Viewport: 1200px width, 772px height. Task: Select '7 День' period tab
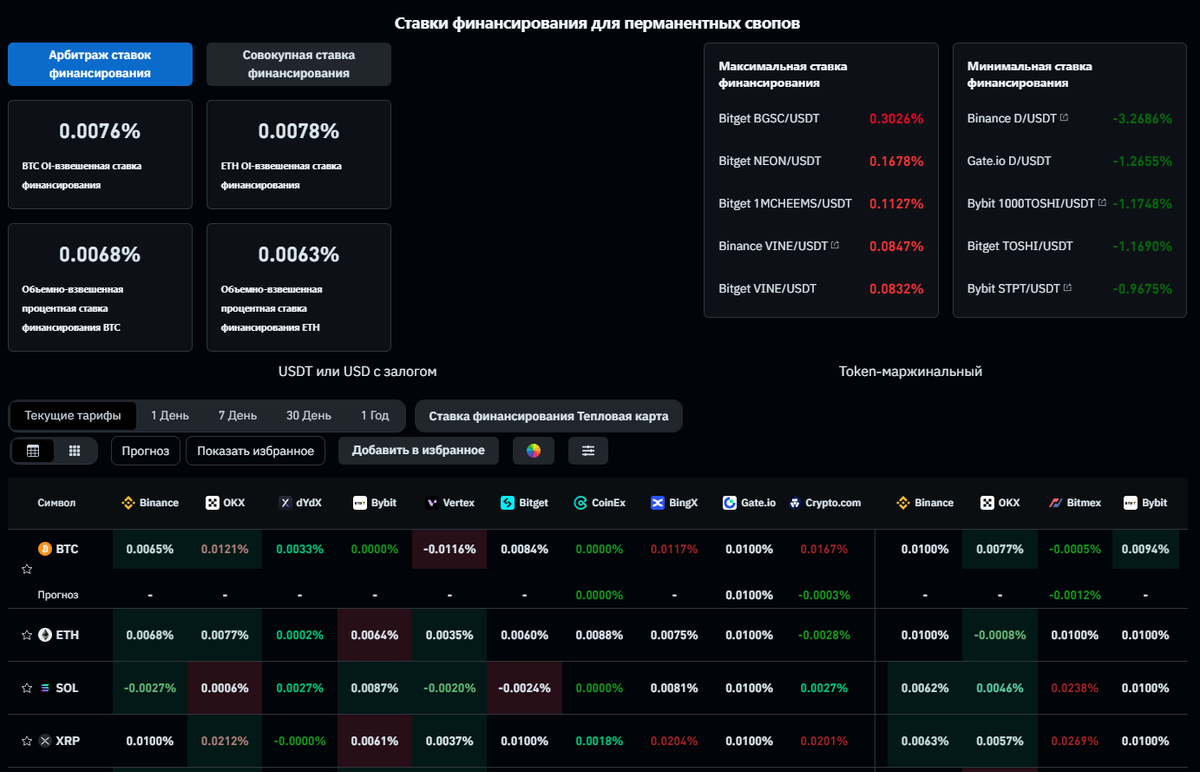237,415
